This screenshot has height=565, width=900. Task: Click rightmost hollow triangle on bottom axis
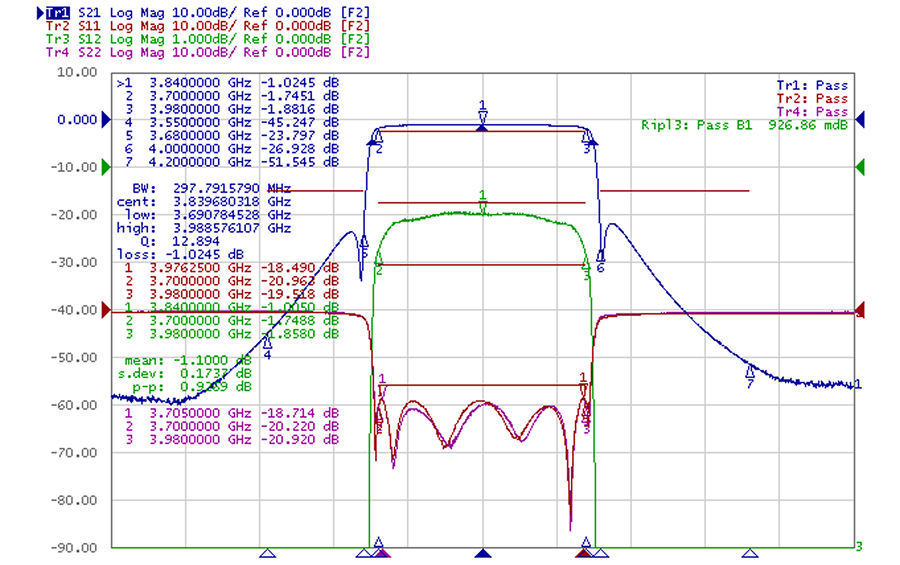[x=749, y=552]
